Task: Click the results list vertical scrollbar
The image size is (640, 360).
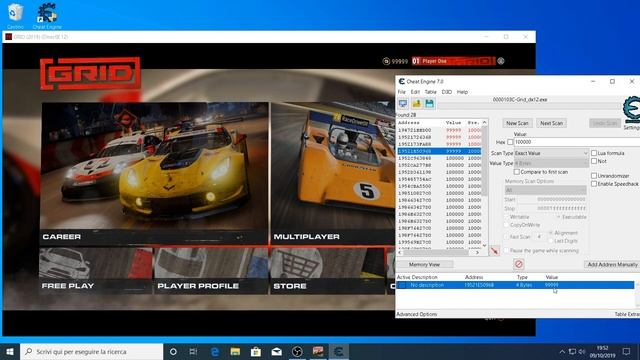Action: pos(484,185)
